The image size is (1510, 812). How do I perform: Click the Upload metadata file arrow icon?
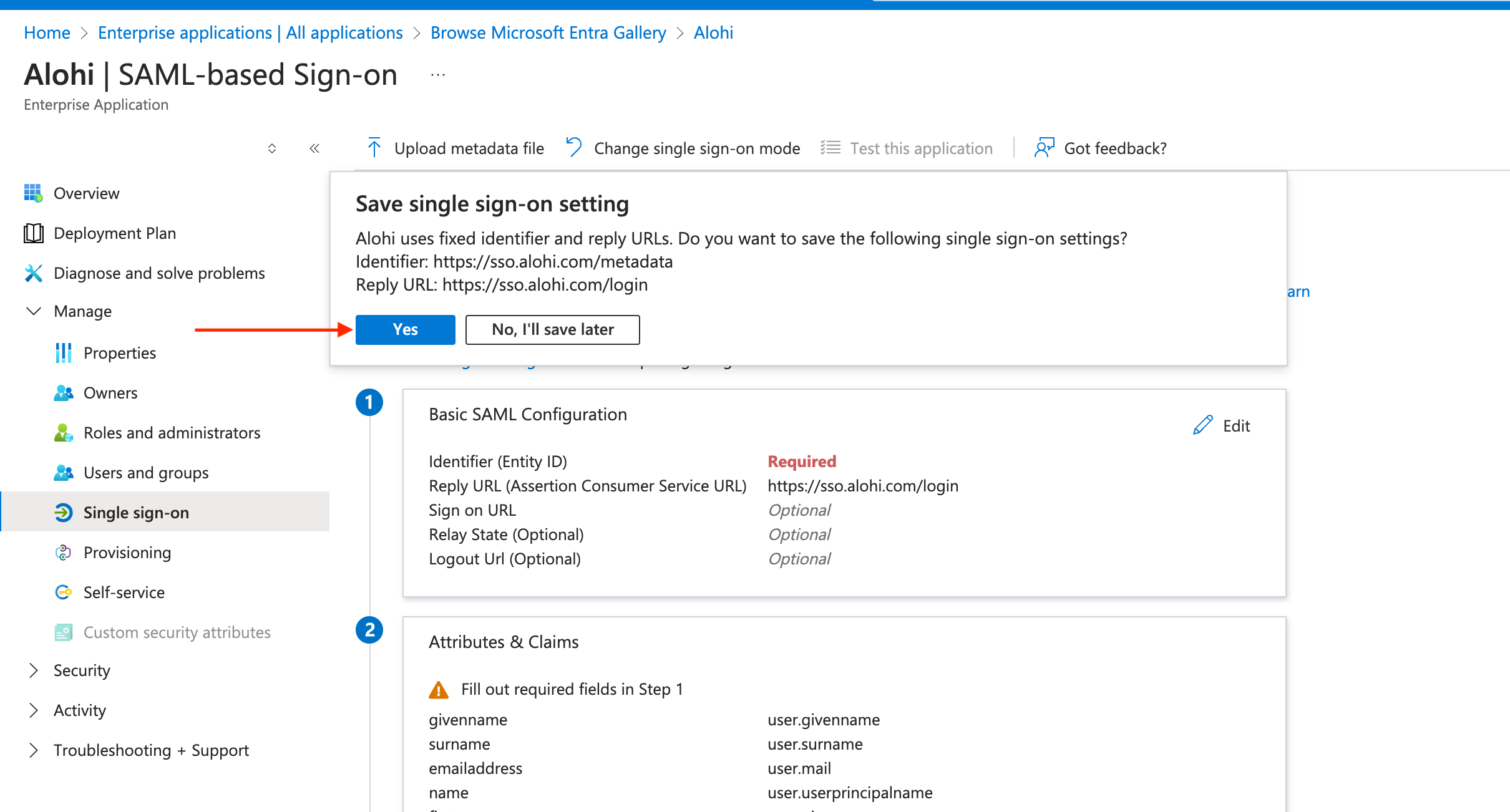pyautogui.click(x=374, y=148)
